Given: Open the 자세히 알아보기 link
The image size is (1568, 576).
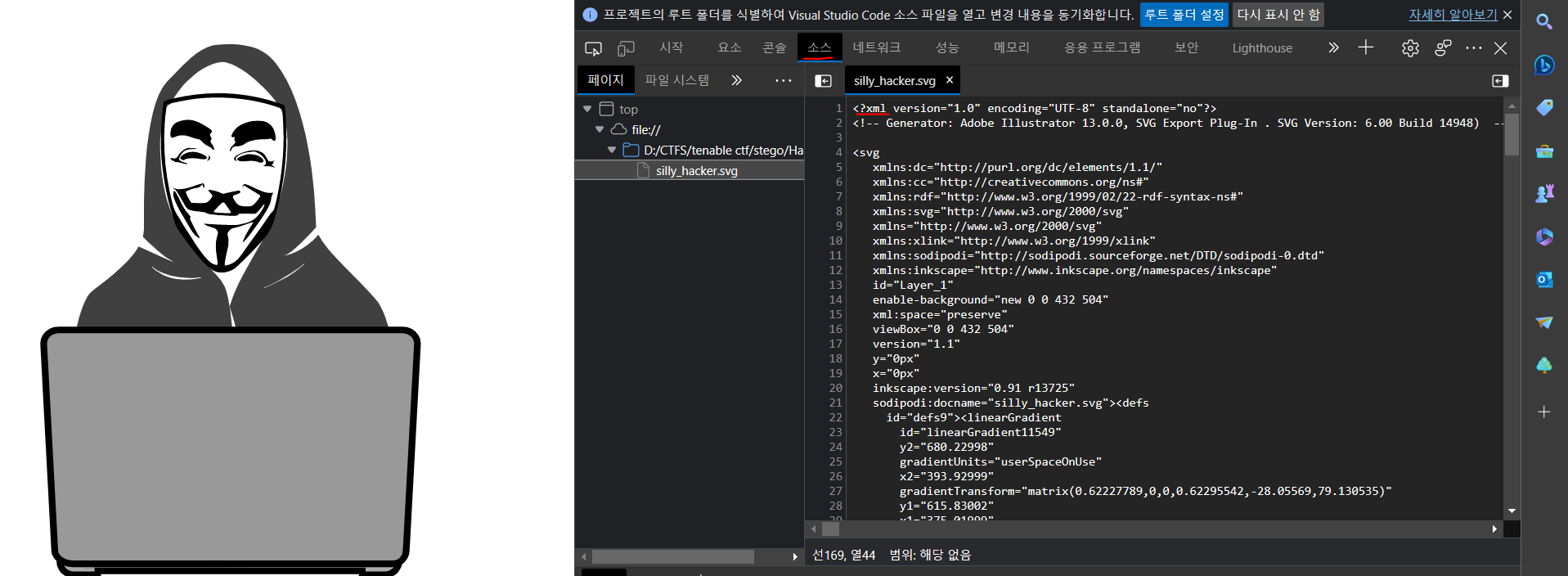Looking at the screenshot, I should [x=1453, y=15].
